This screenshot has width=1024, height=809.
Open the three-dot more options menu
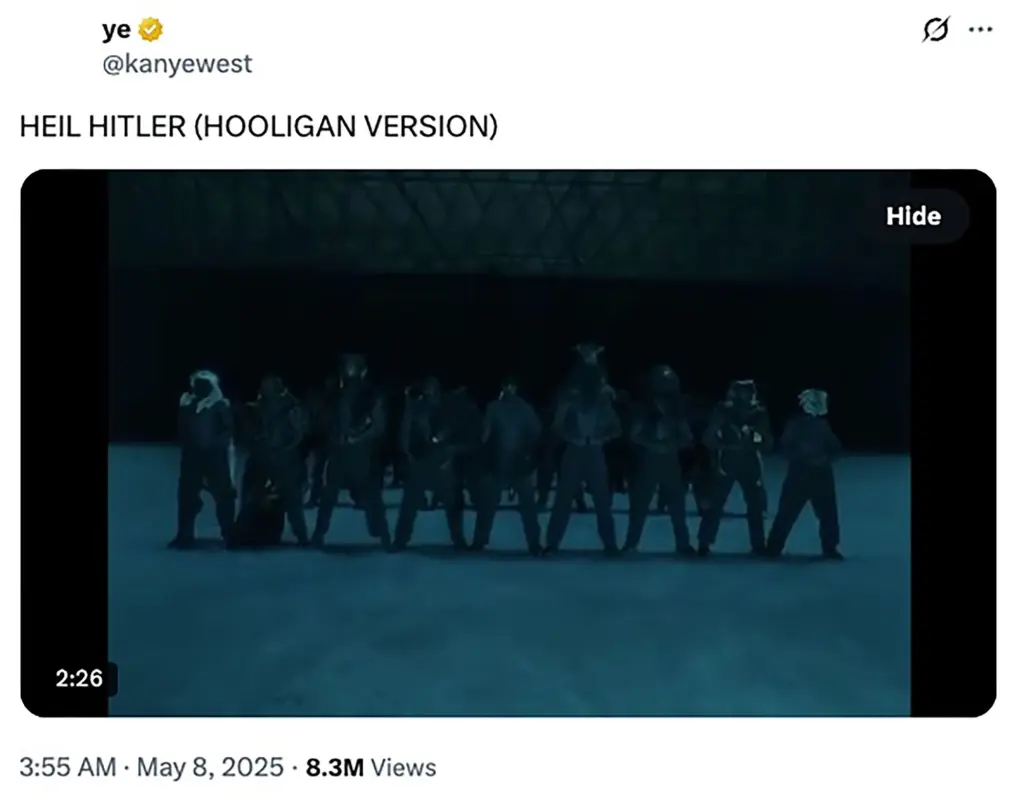pos(980,31)
